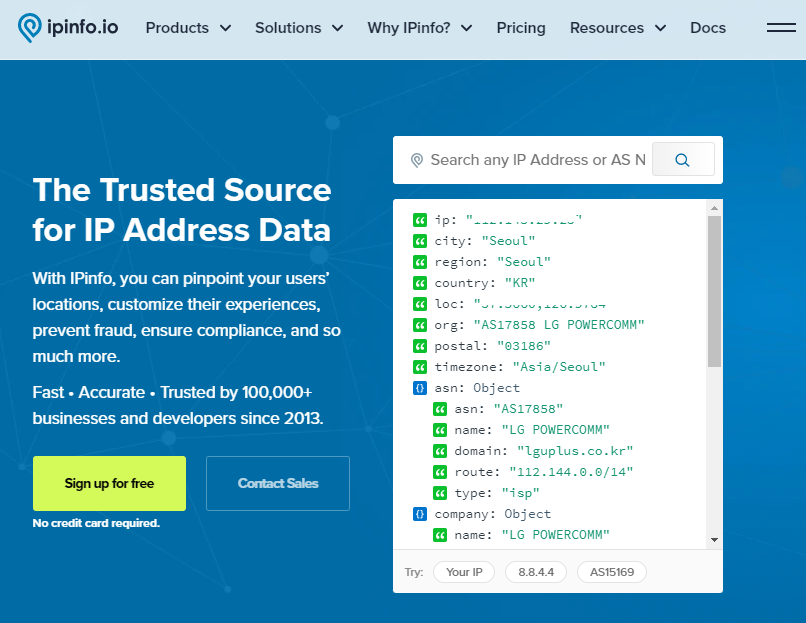Click the "AS17858 LG POWERCOMM" org value

click(x=559, y=325)
